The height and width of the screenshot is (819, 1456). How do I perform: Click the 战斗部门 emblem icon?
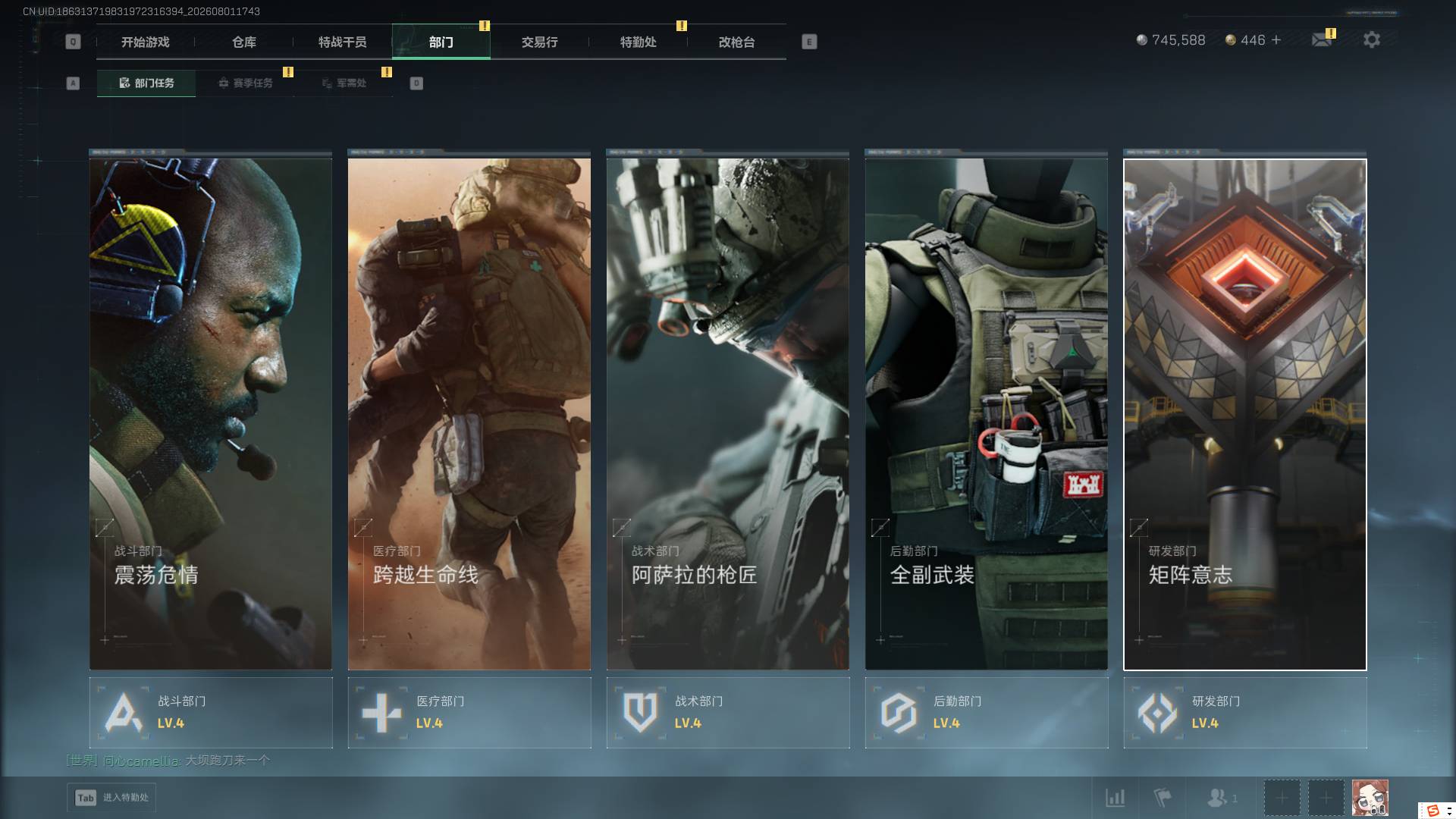(x=123, y=713)
